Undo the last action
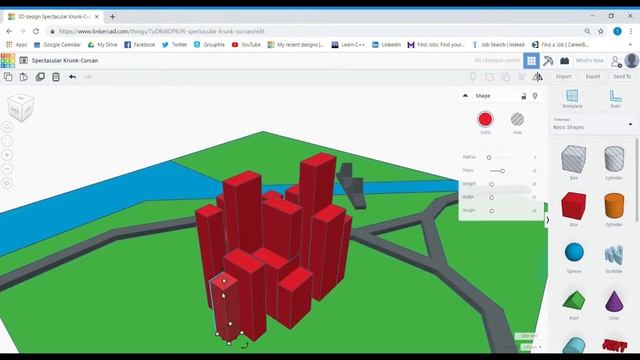Viewport: 640px width, 360px height. (x=72, y=77)
